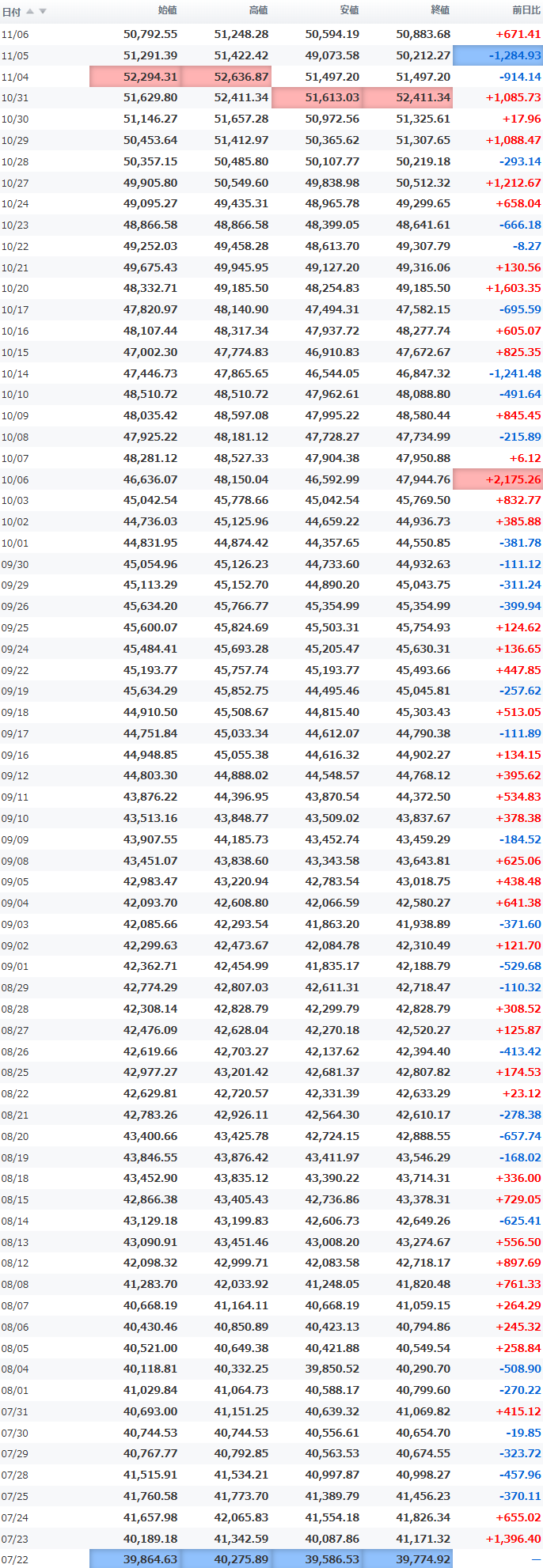Select the close value 43,378.31
The height and width of the screenshot is (1568, 543).
[x=423, y=1199]
